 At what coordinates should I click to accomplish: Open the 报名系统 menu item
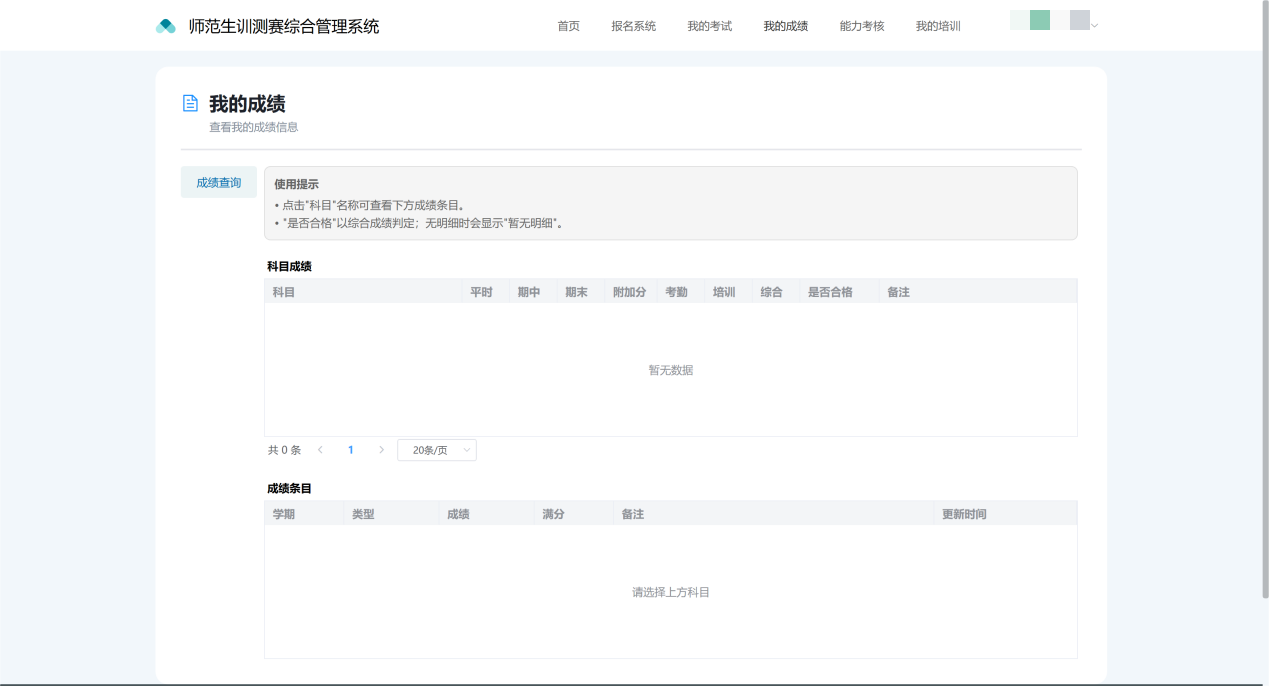coord(633,26)
